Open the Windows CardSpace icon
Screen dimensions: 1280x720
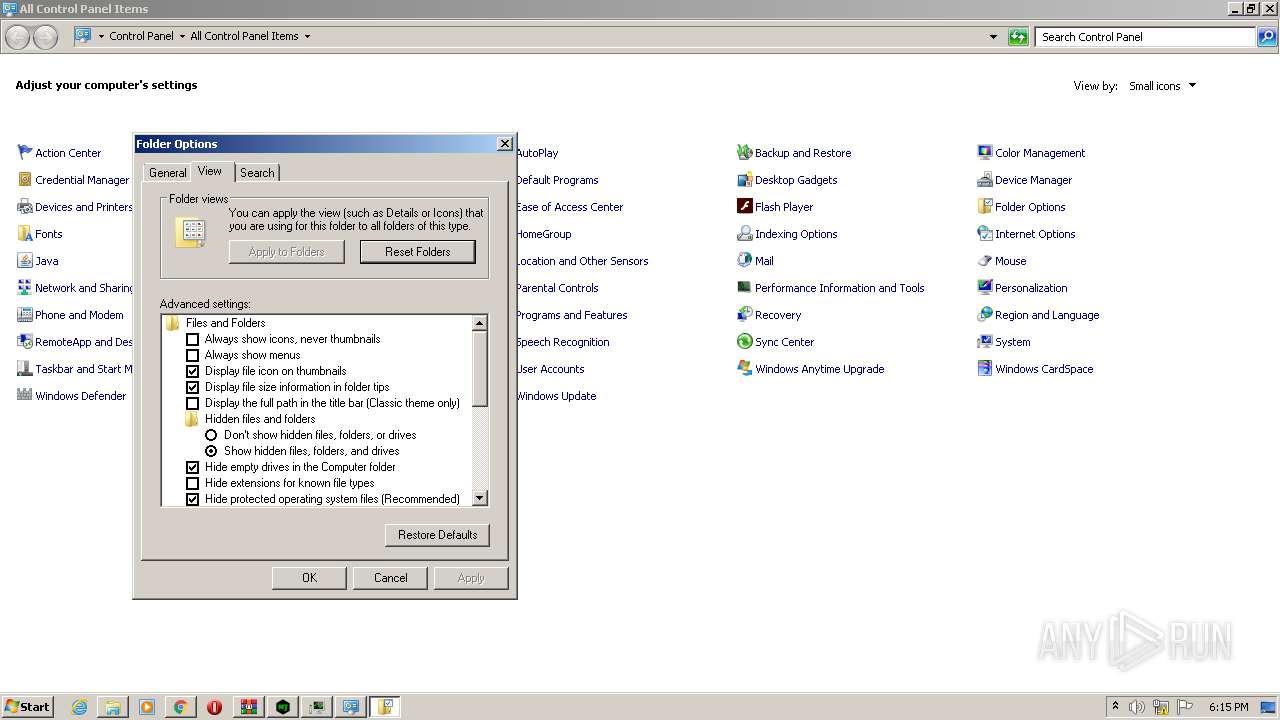(x=985, y=368)
